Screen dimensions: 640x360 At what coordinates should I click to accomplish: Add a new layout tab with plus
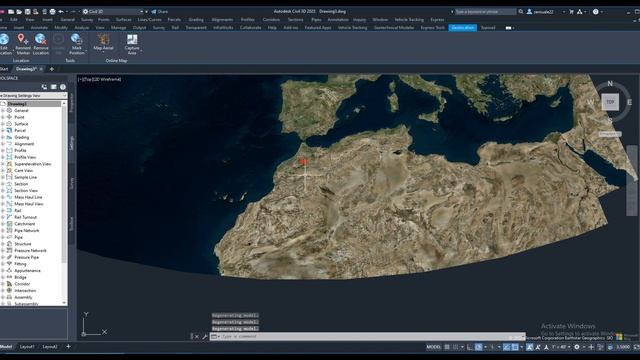(x=68, y=347)
